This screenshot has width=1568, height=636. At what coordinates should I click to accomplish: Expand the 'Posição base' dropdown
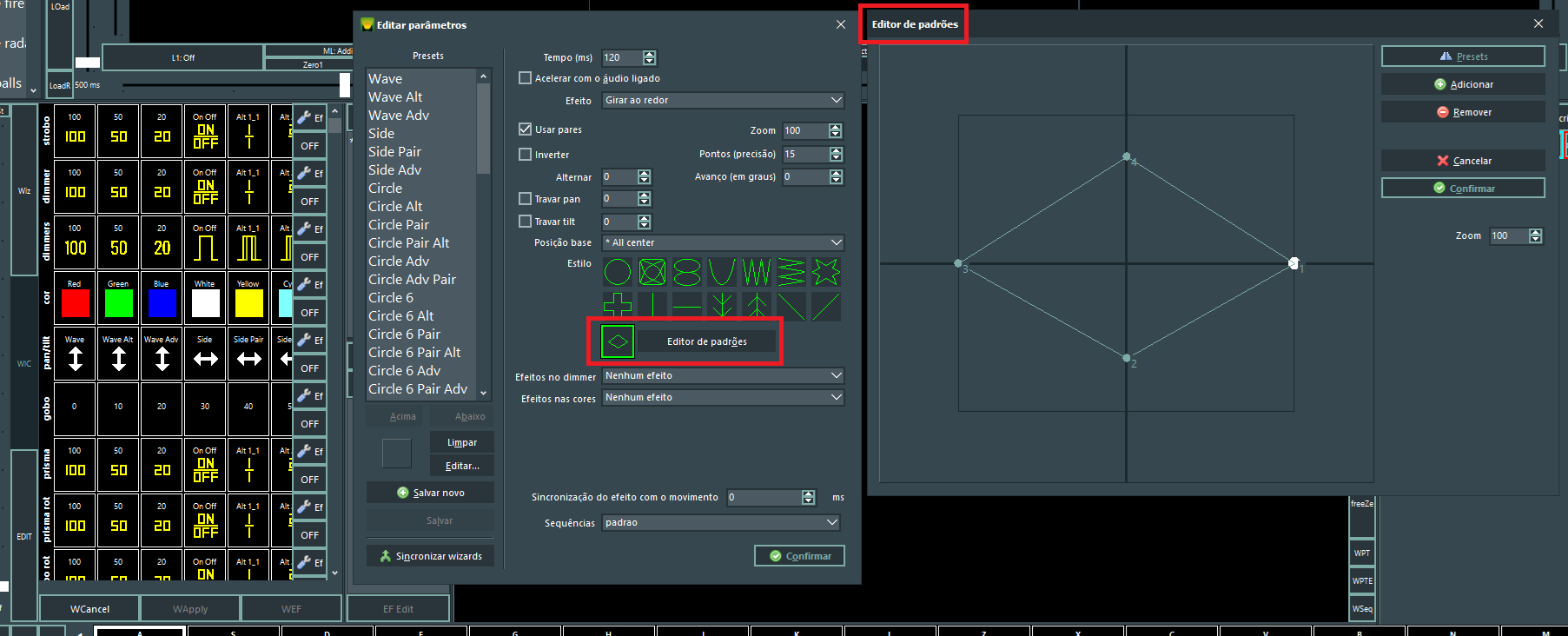[x=723, y=242]
